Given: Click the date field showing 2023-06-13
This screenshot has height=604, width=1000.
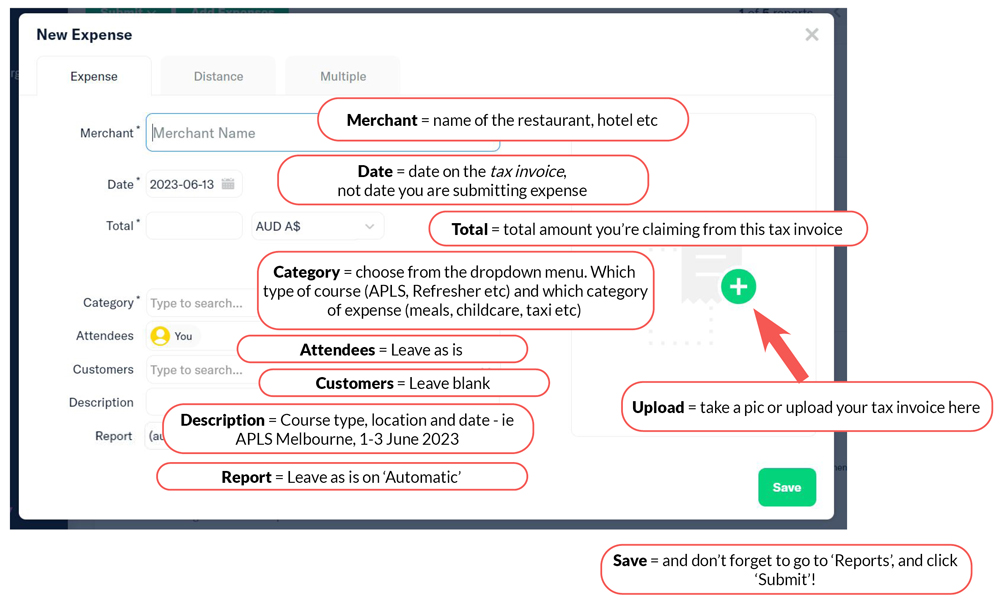Looking at the screenshot, I should 194,184.
